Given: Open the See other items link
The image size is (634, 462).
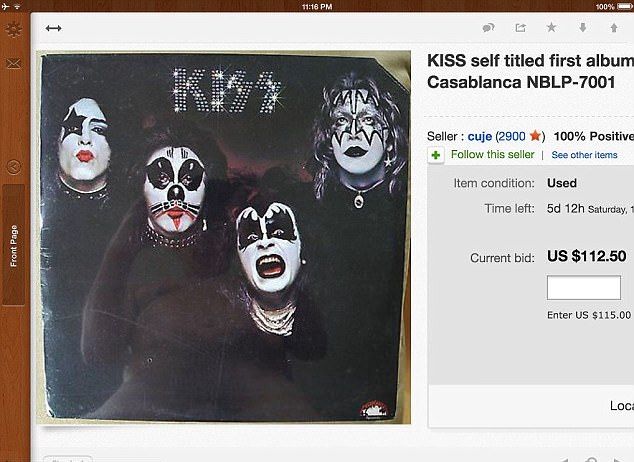Looking at the screenshot, I should [x=584, y=155].
